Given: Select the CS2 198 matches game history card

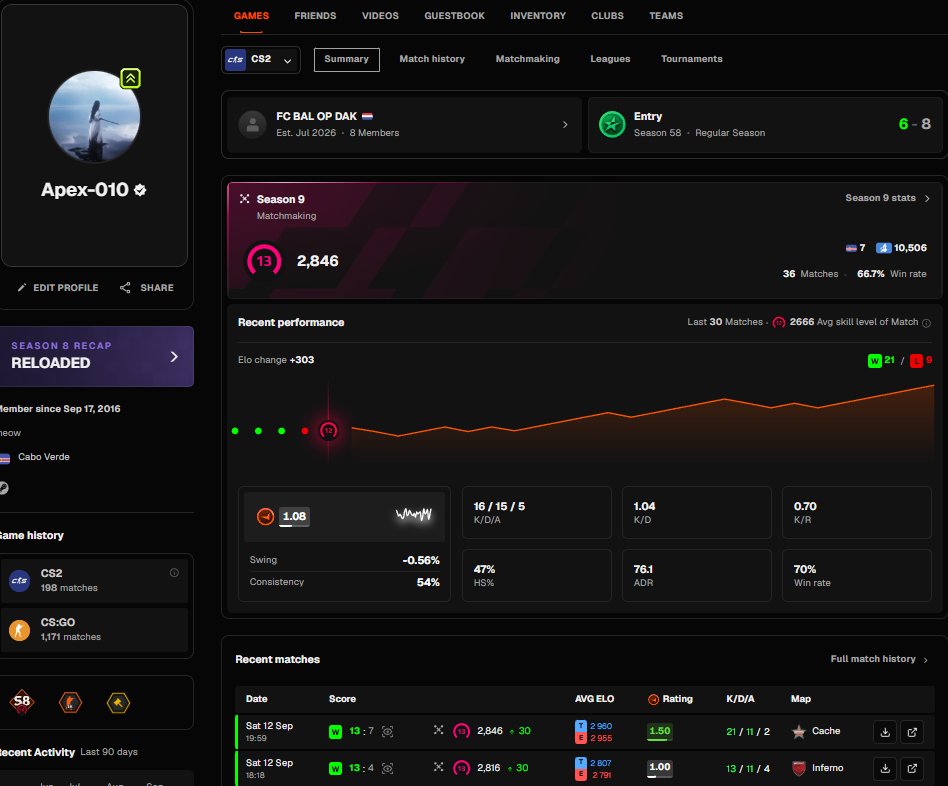Looking at the screenshot, I should 94,580.
